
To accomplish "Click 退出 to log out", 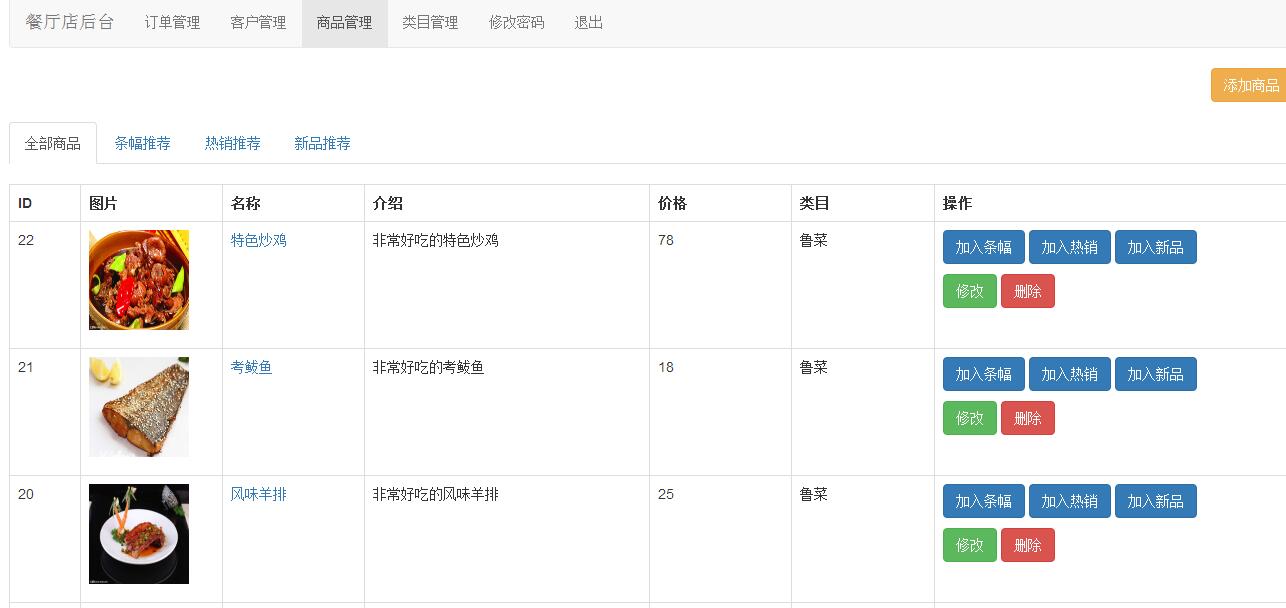I will (x=588, y=23).
